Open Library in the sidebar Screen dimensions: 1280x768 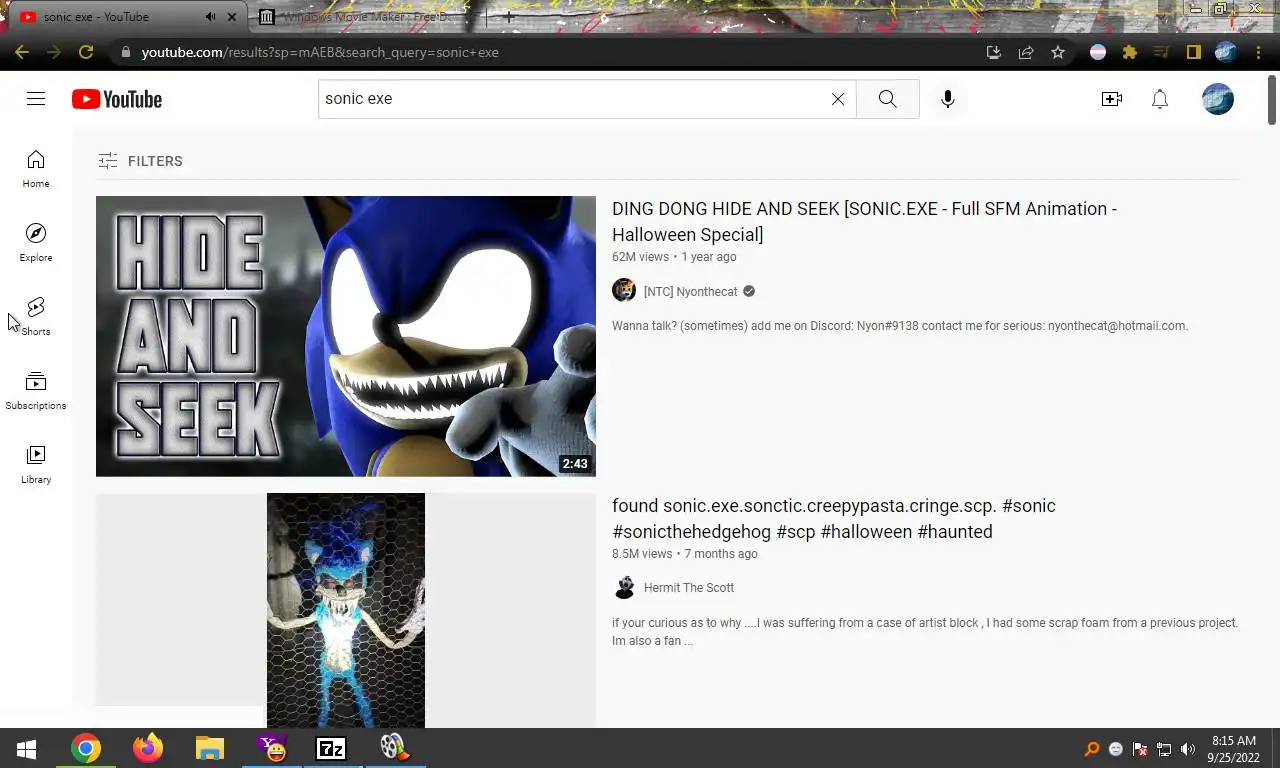36,465
